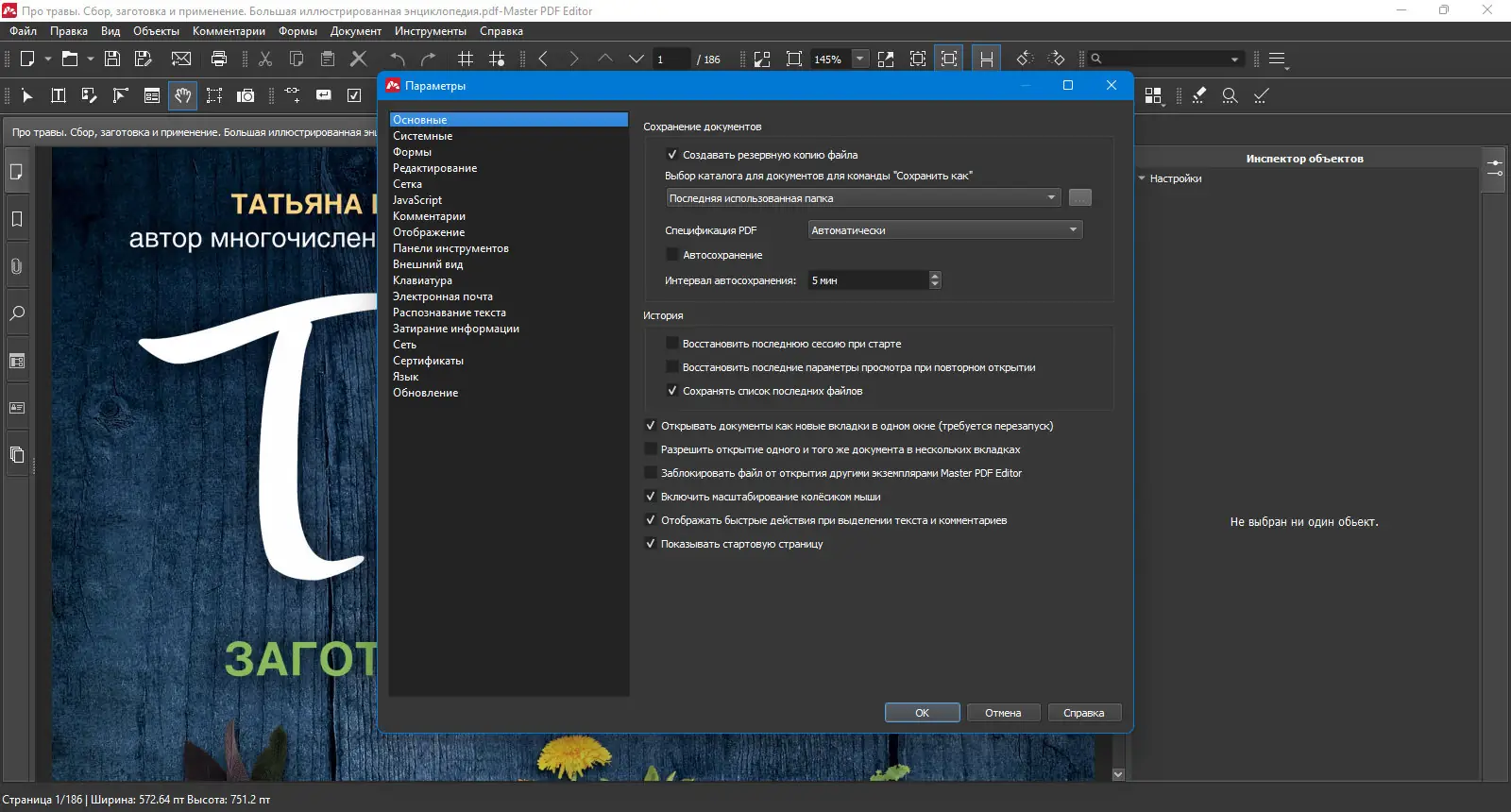Open the Bookmarks side panel icon

[17, 219]
